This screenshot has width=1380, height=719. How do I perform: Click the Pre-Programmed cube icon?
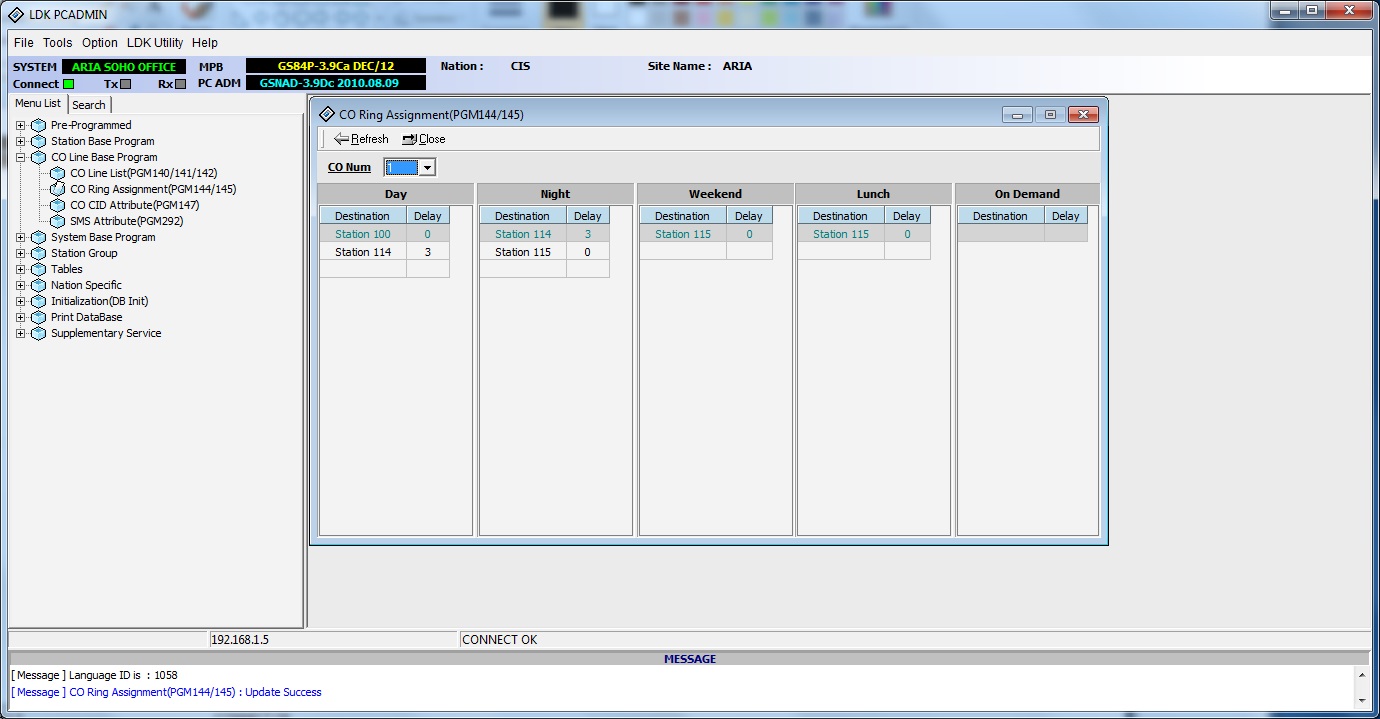(38, 125)
